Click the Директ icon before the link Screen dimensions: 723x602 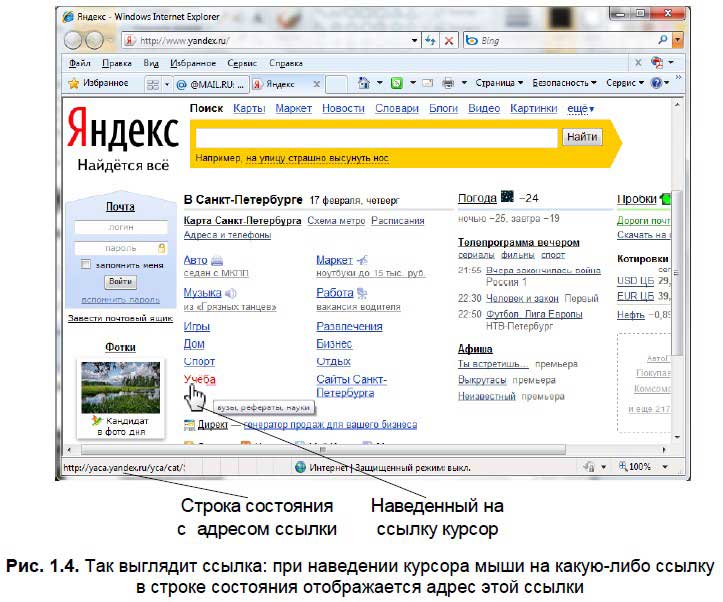189,425
